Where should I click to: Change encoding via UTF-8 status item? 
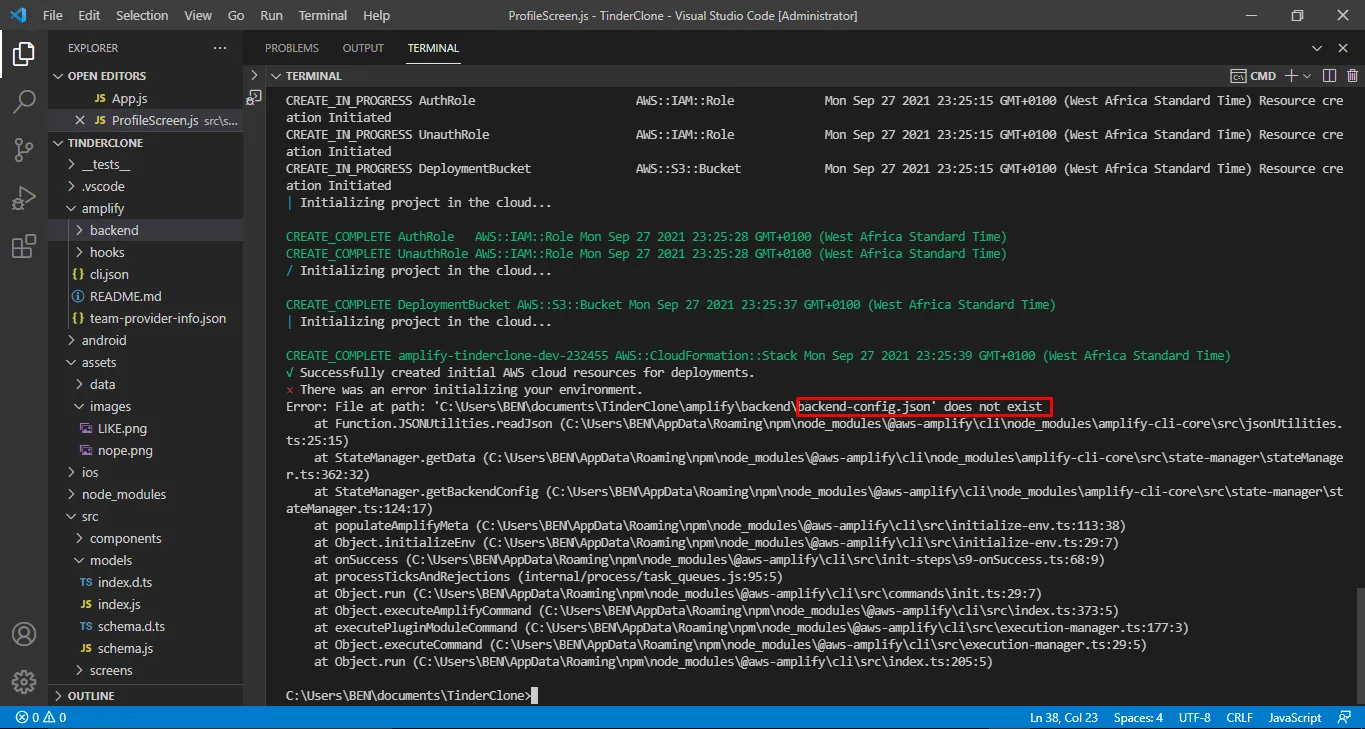pos(1194,717)
